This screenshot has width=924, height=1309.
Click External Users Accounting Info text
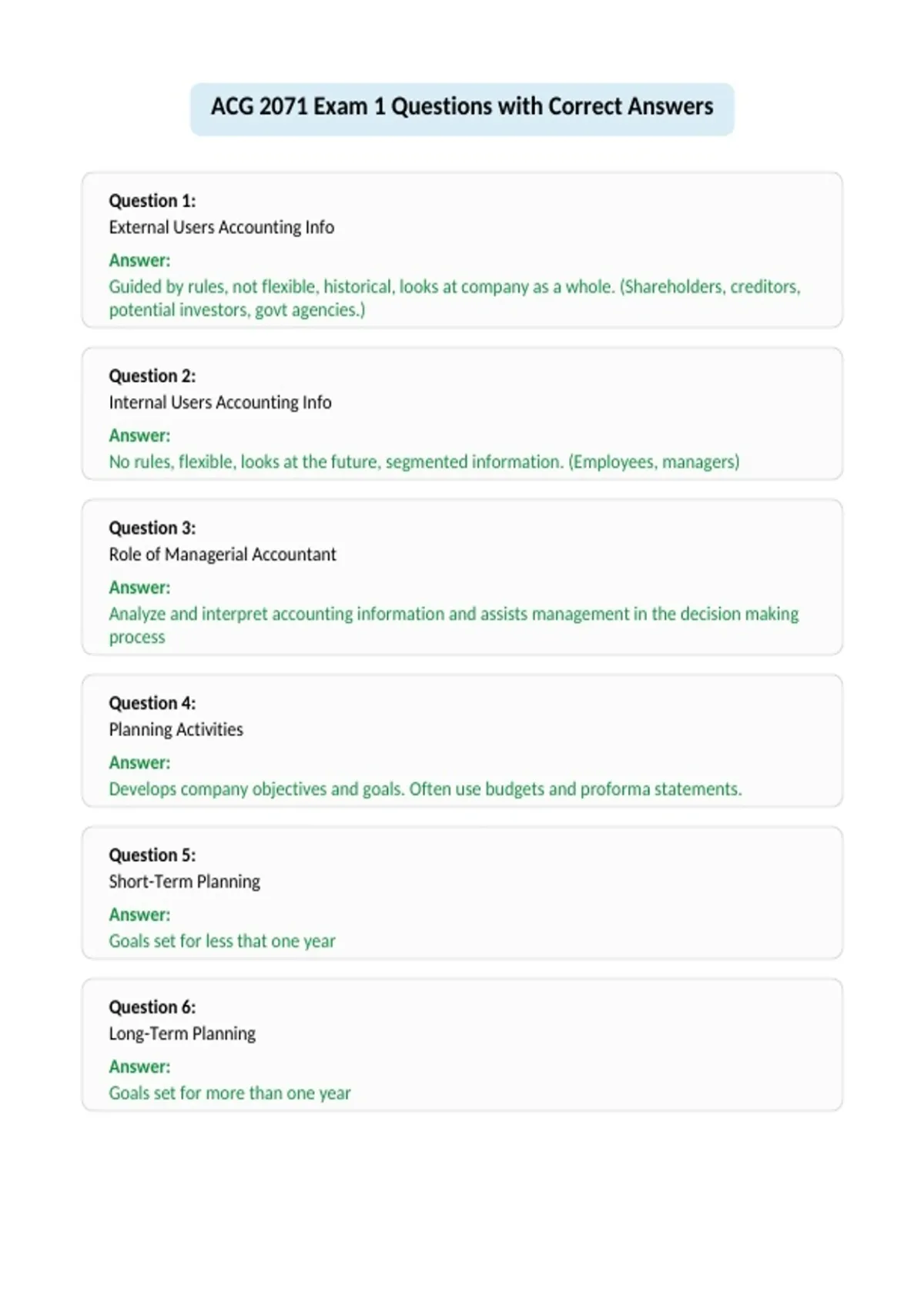(222, 227)
